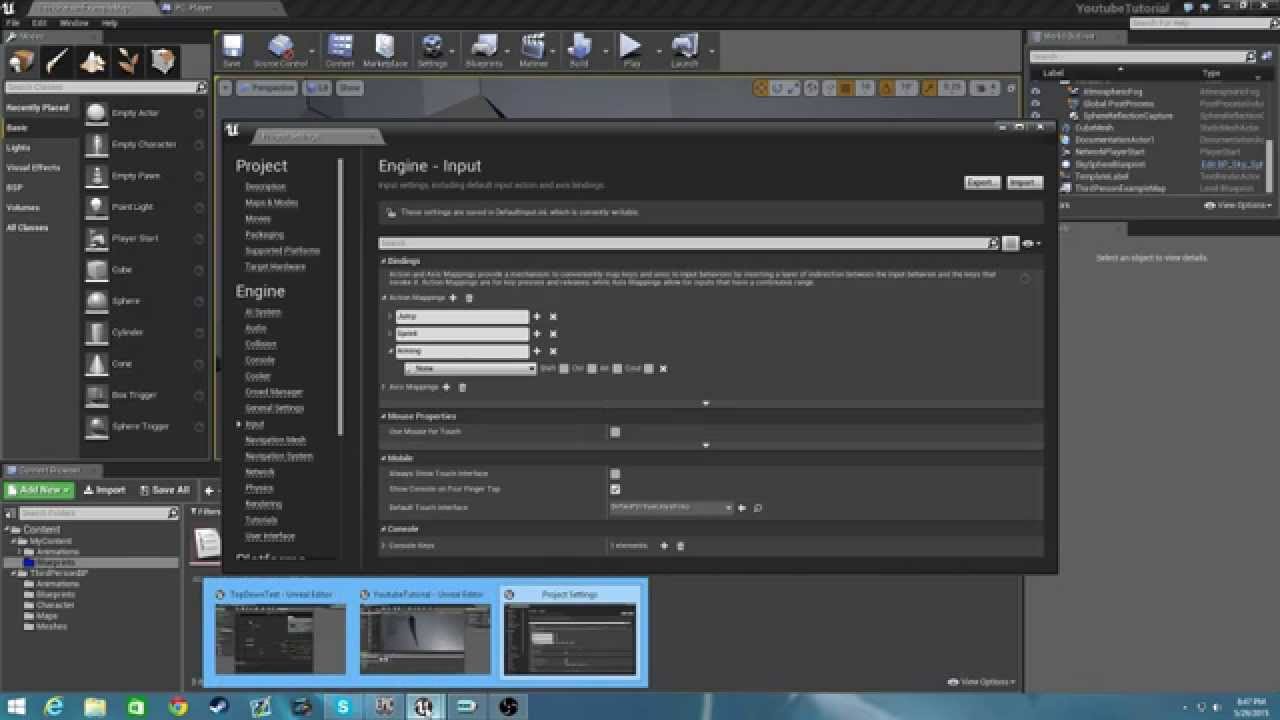The height and width of the screenshot is (720, 1280).
Task: Add a key to the Sprint mapping
Action: coord(537,334)
